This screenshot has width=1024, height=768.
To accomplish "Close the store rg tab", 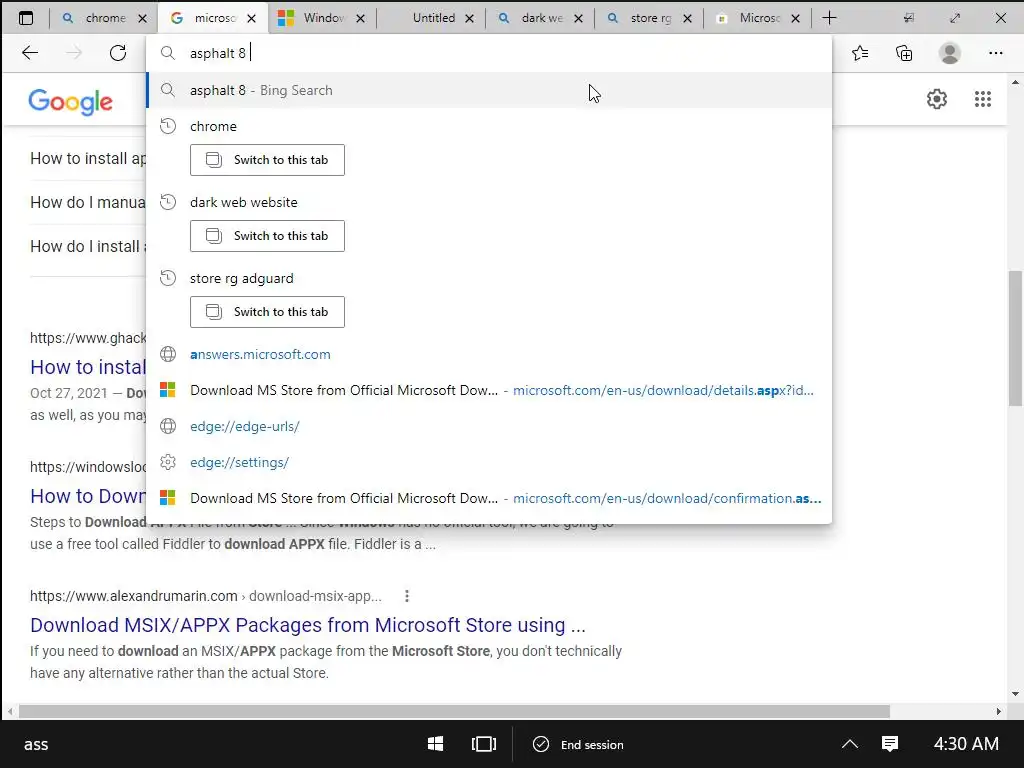I will coord(687,18).
